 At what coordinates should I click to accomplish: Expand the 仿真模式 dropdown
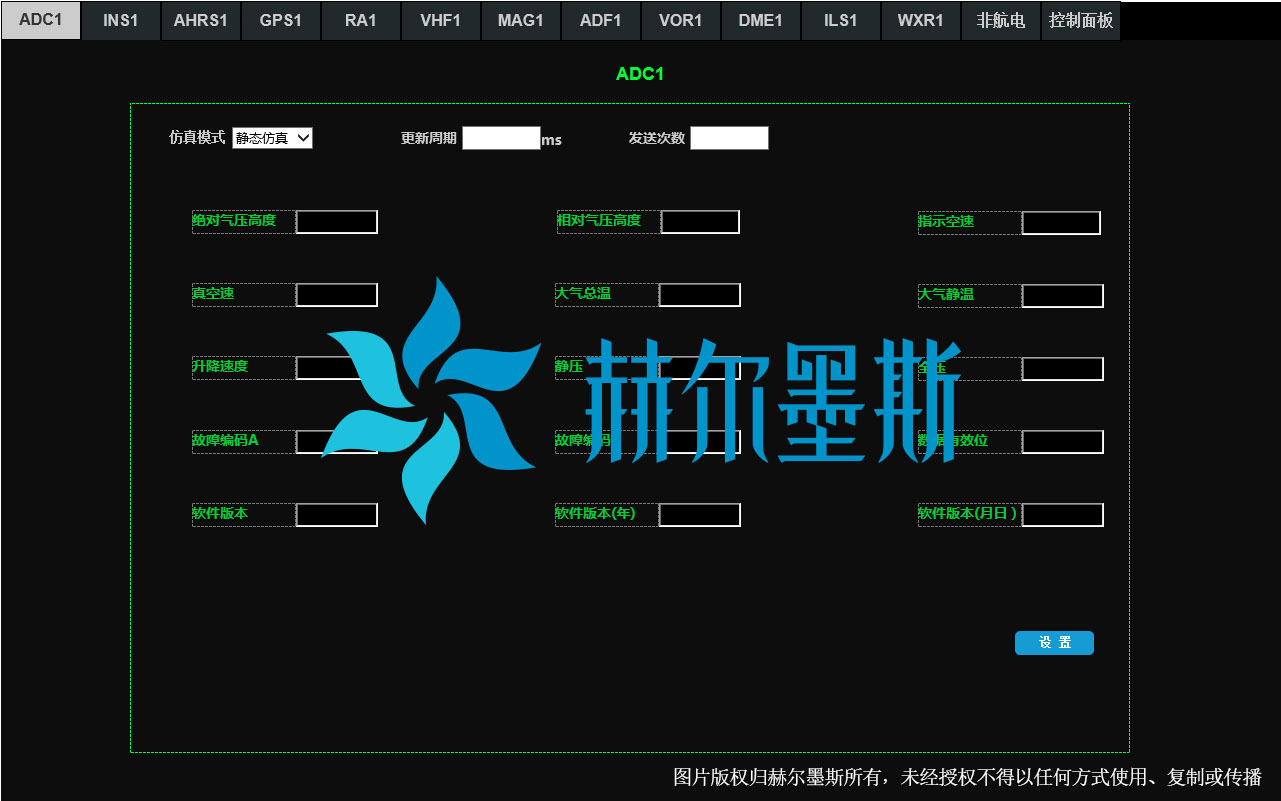[x=272, y=138]
